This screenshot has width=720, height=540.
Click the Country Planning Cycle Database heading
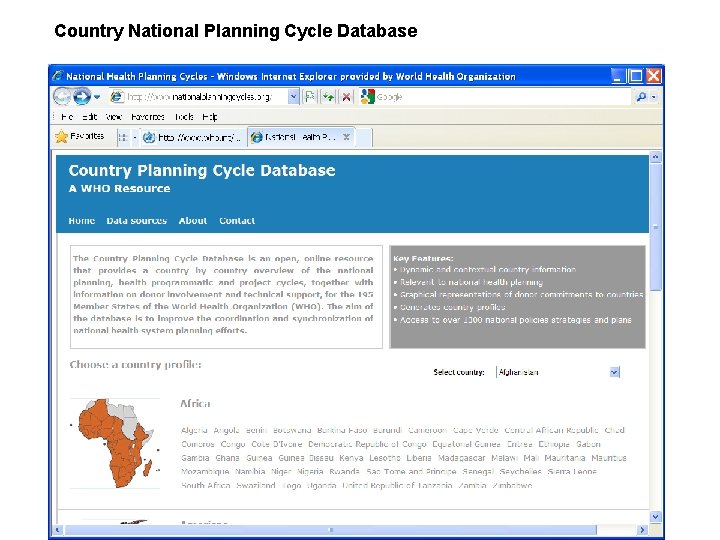[x=202, y=170]
